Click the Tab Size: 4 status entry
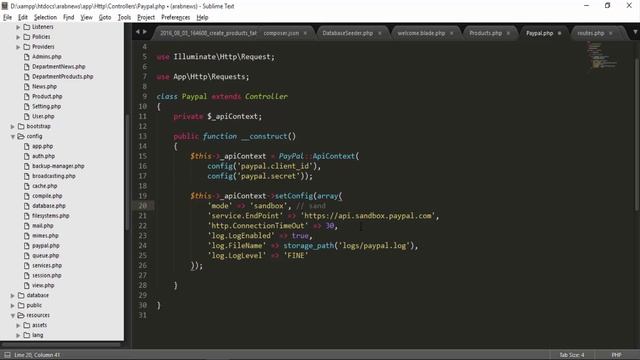The image size is (640, 360). click(x=571, y=355)
